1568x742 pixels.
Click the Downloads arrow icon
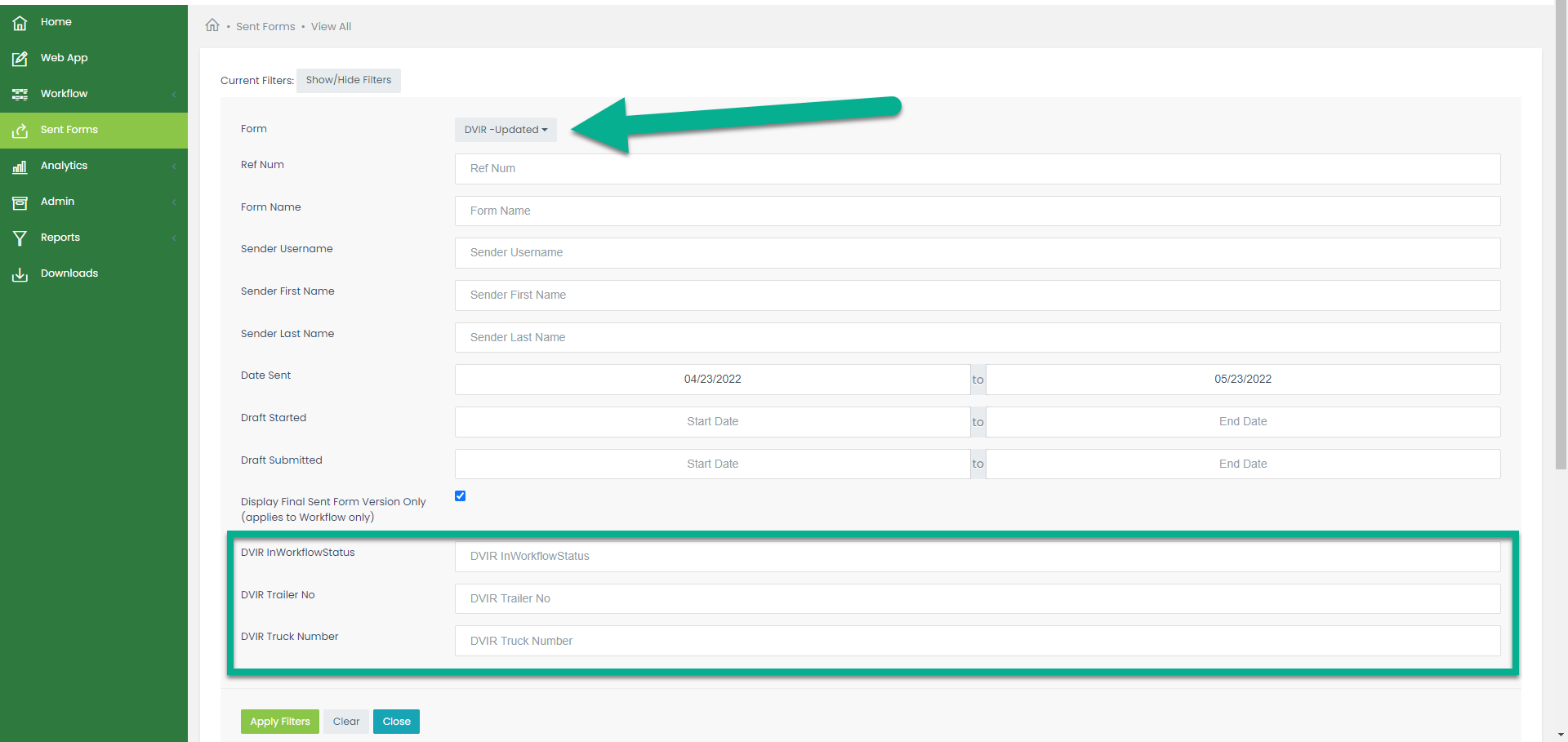20,274
